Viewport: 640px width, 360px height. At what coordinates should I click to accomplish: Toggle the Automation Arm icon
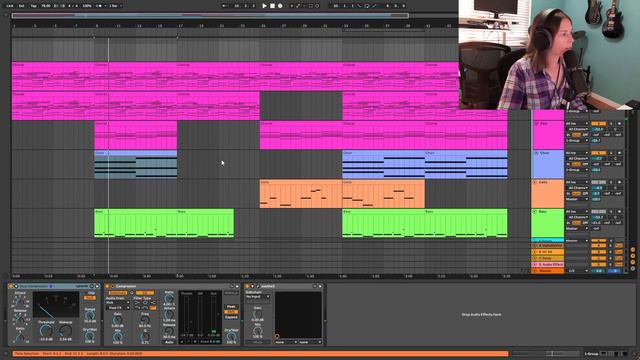point(298,6)
